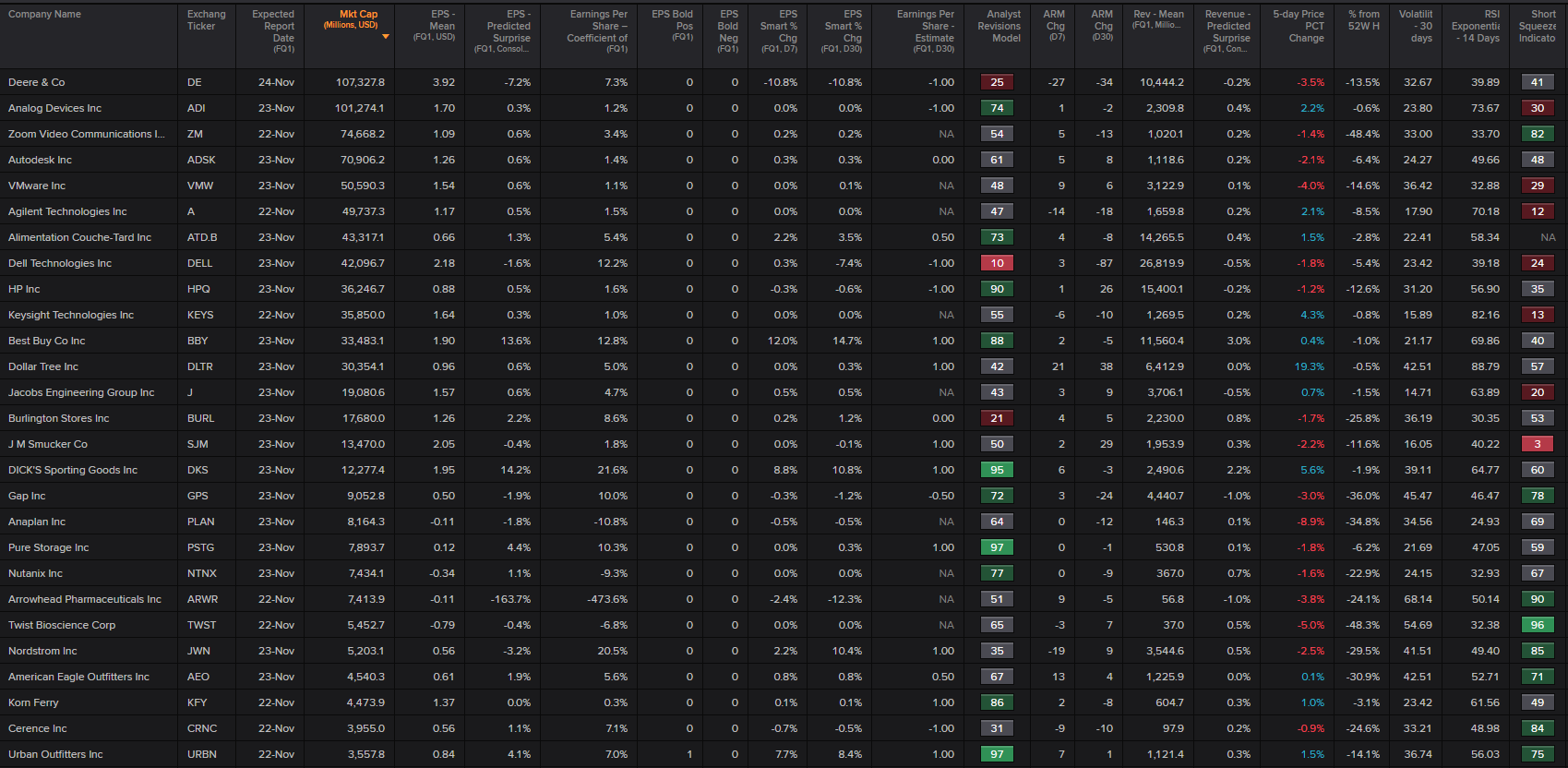The height and width of the screenshot is (768, 1568).
Task: Click Arrowhead Pharmaceuticals Inc name
Action: pos(85,599)
